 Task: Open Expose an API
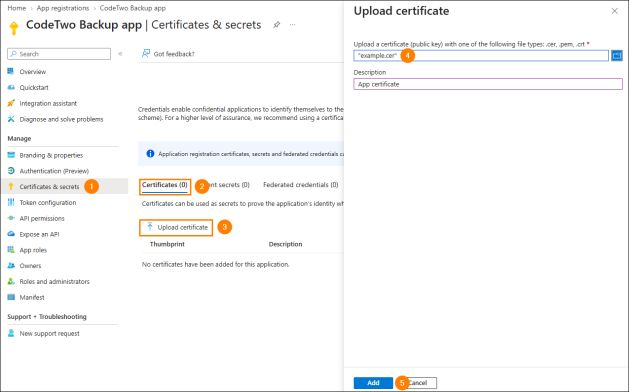point(39,234)
